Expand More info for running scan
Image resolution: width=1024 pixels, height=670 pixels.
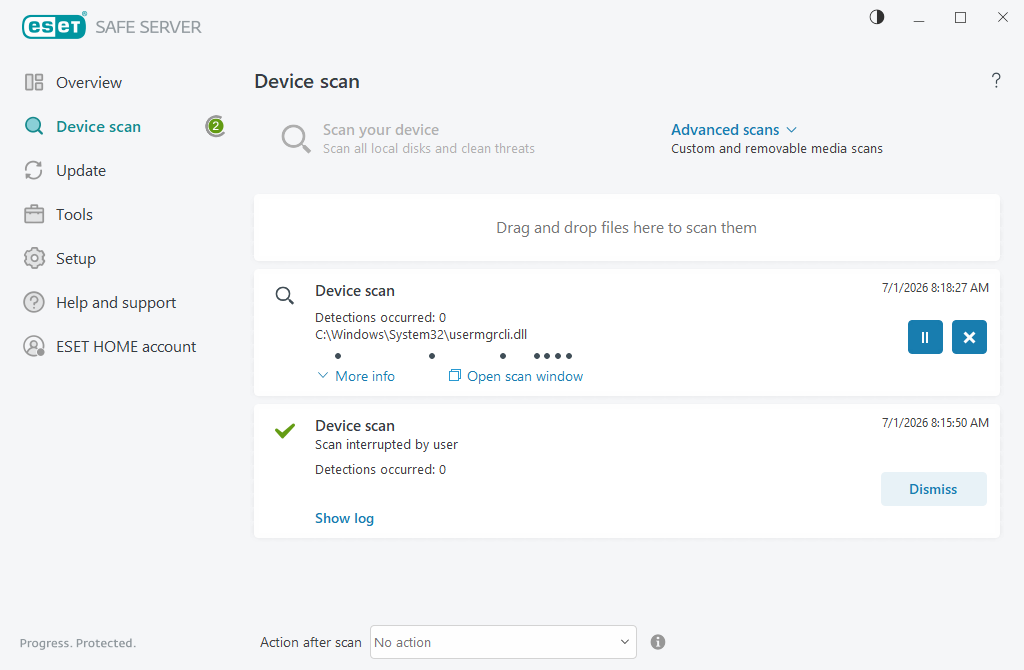tap(356, 376)
